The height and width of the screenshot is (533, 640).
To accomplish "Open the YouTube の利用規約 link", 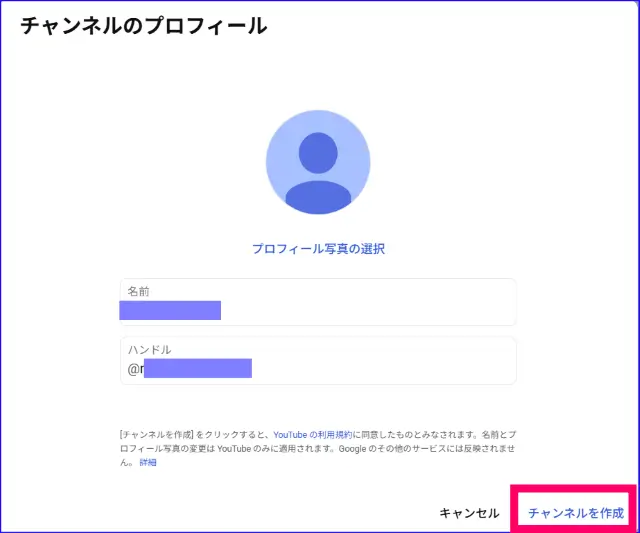I will point(311,436).
